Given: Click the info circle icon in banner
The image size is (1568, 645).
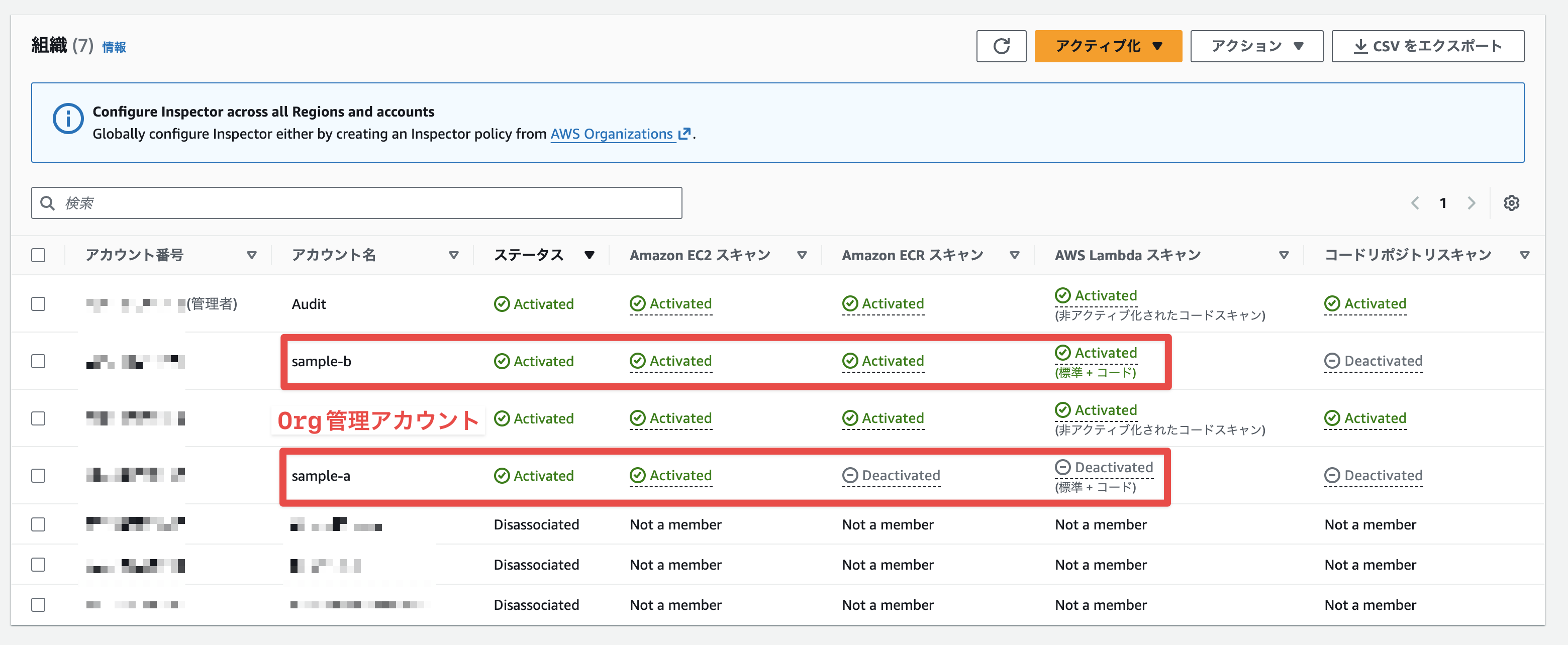Looking at the screenshot, I should tap(67, 119).
